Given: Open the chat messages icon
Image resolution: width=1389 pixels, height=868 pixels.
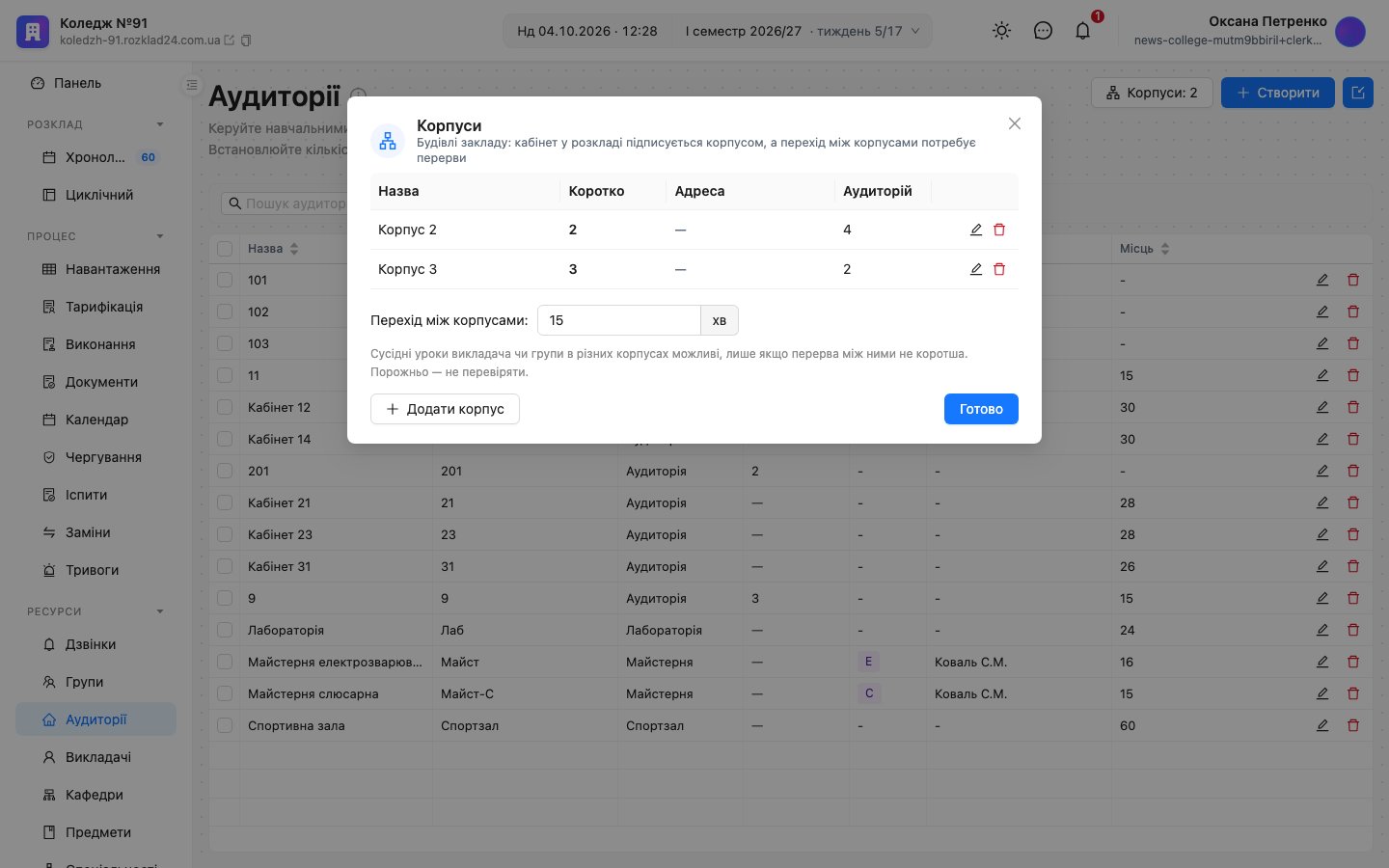Looking at the screenshot, I should tap(1043, 31).
